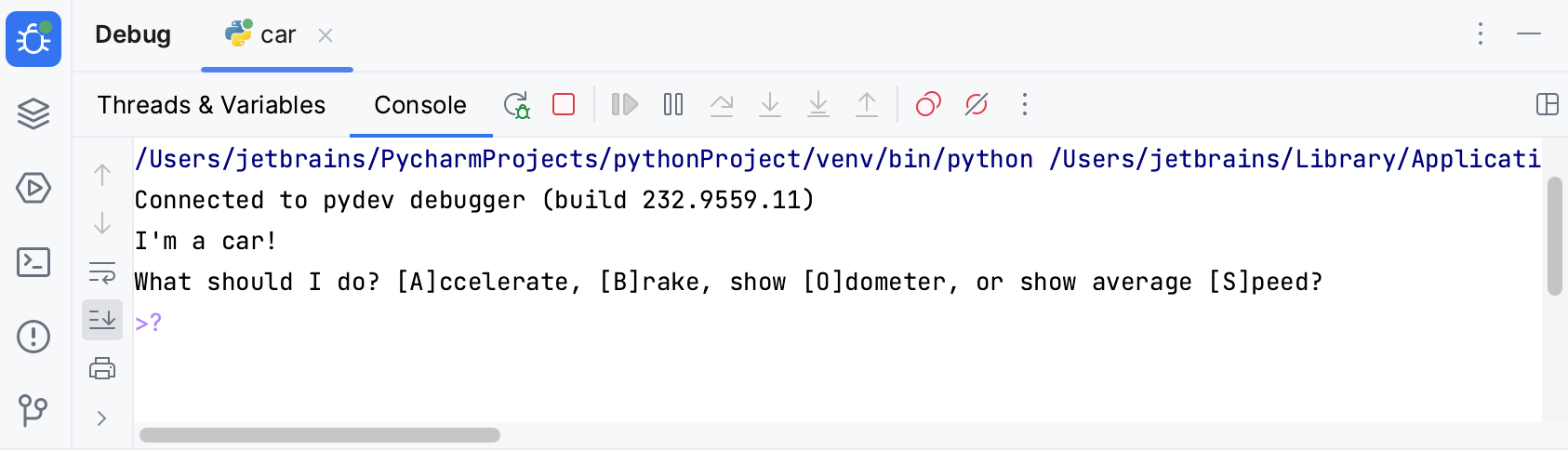Open the Python interpreter path link
Screen dimensions: 1568x450
[583, 159]
